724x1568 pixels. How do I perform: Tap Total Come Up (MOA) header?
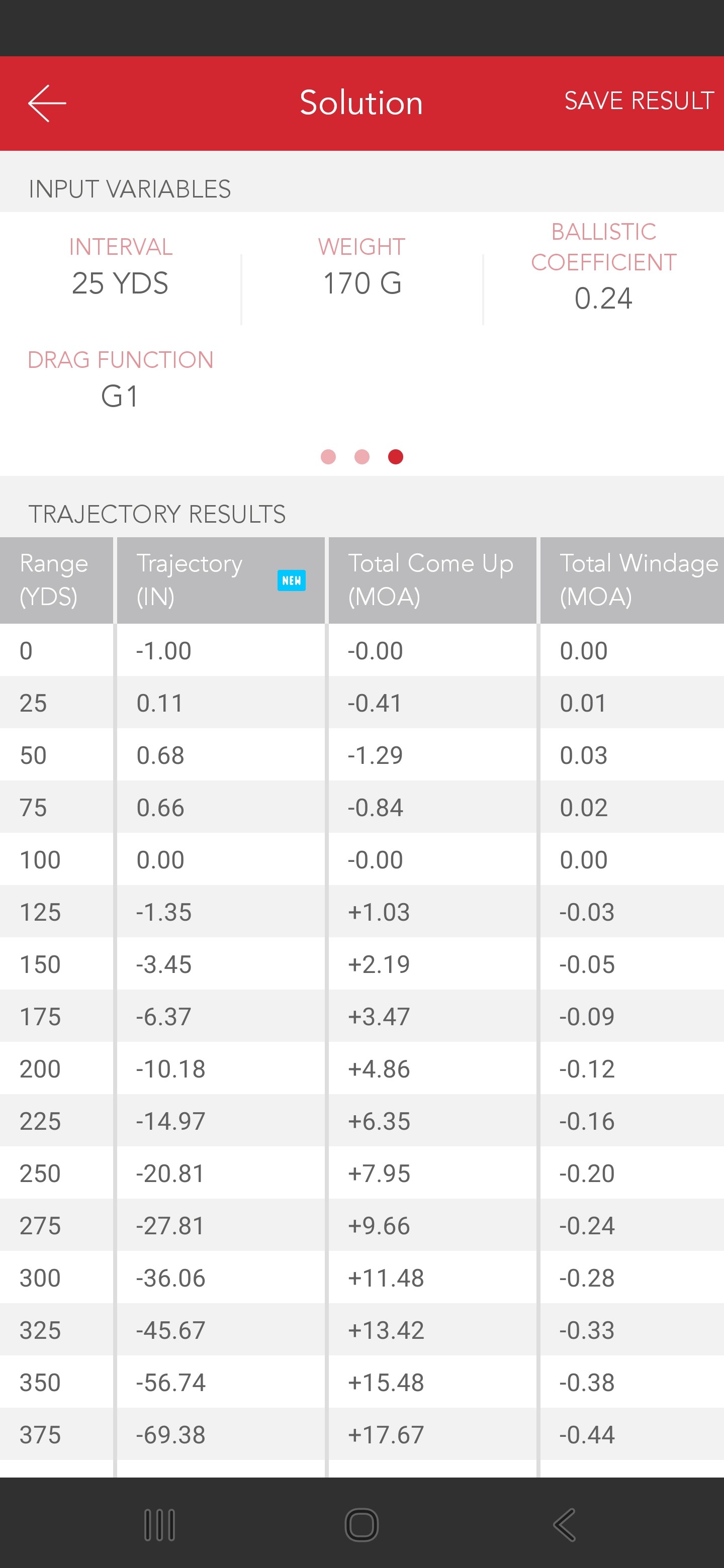coord(431,579)
